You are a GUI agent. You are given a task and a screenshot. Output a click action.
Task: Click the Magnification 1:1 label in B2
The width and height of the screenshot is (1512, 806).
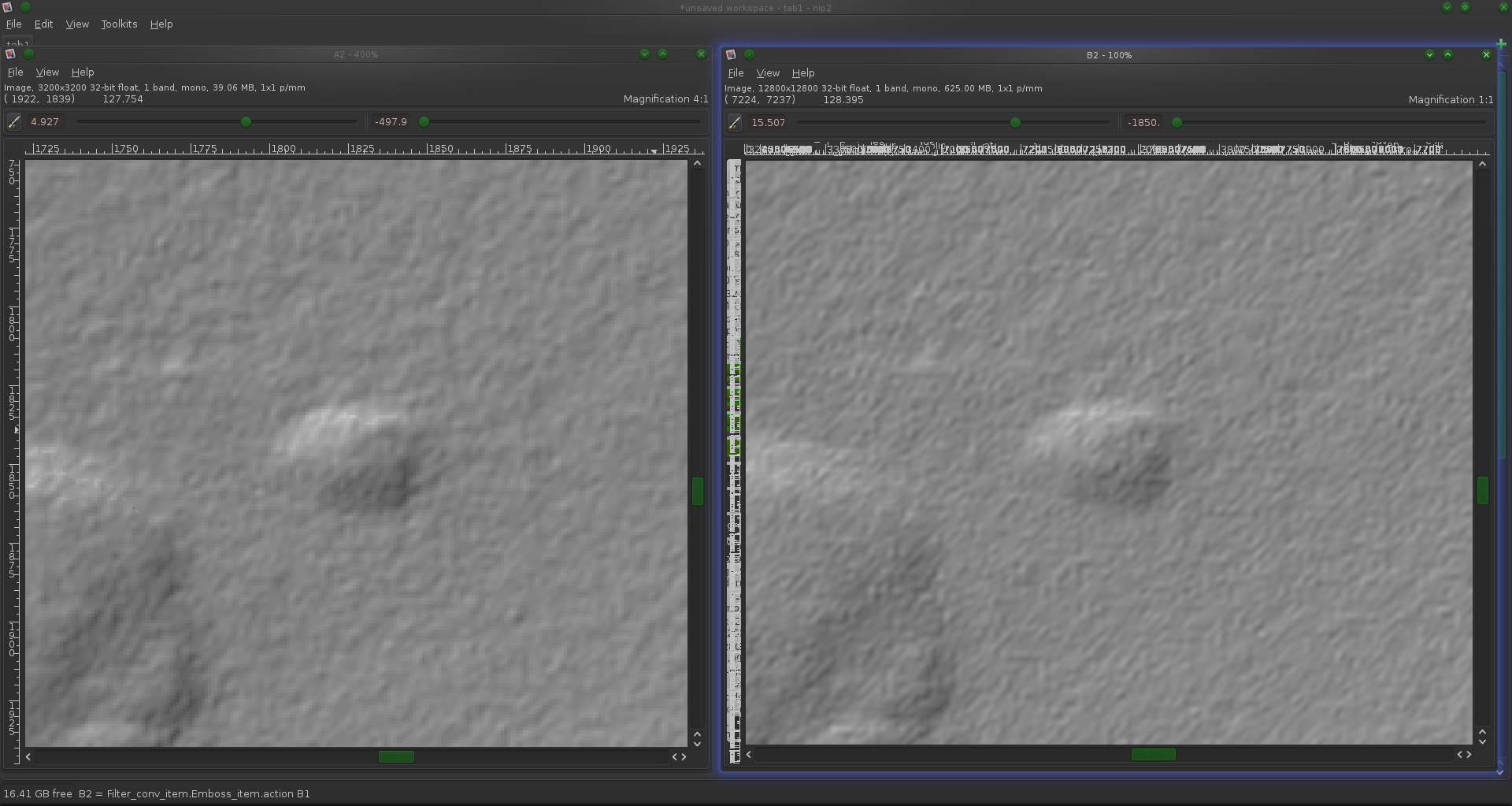pyautogui.click(x=1451, y=99)
